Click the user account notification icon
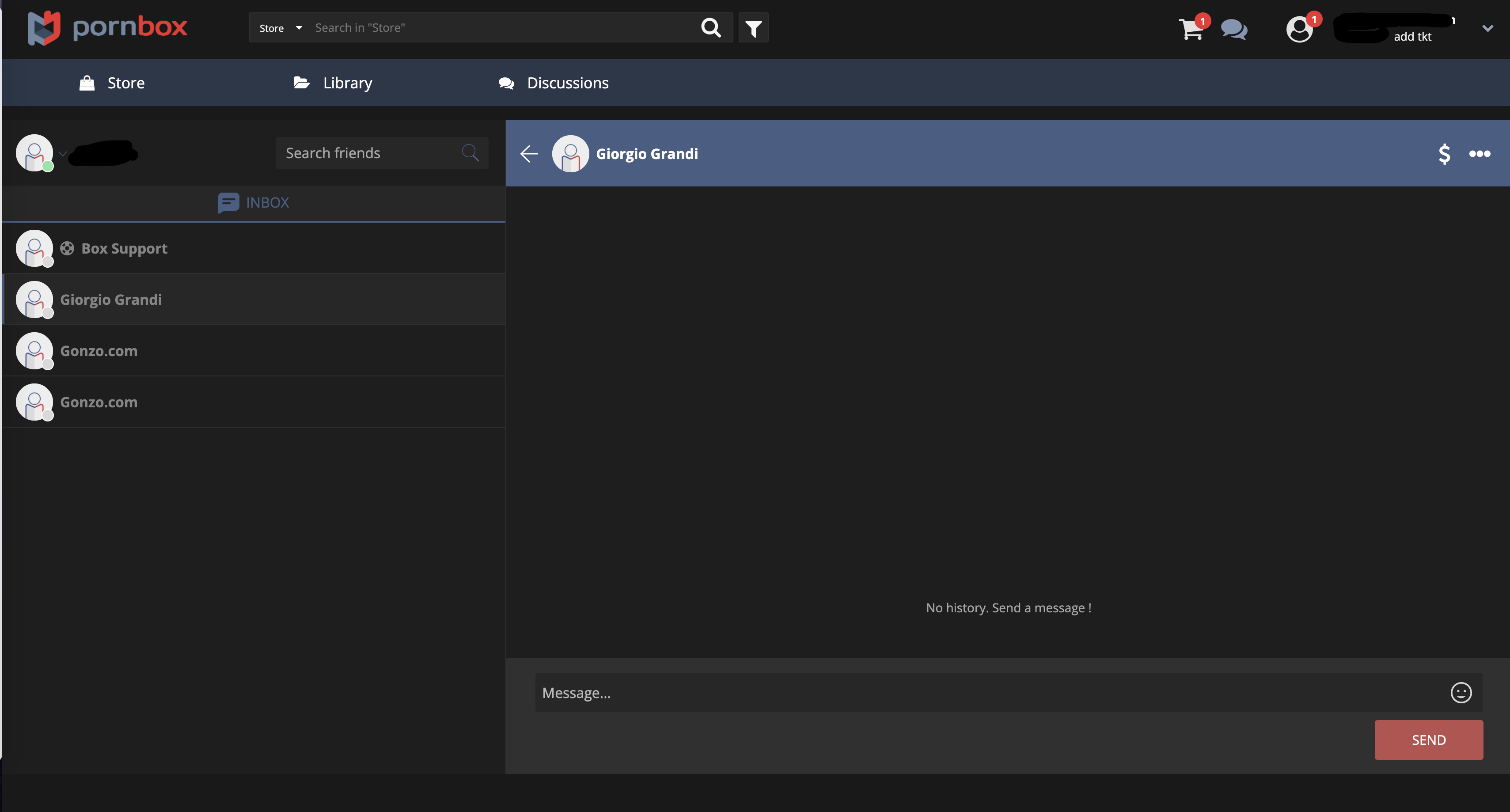Screen dimensions: 1510x812 click(1299, 29)
